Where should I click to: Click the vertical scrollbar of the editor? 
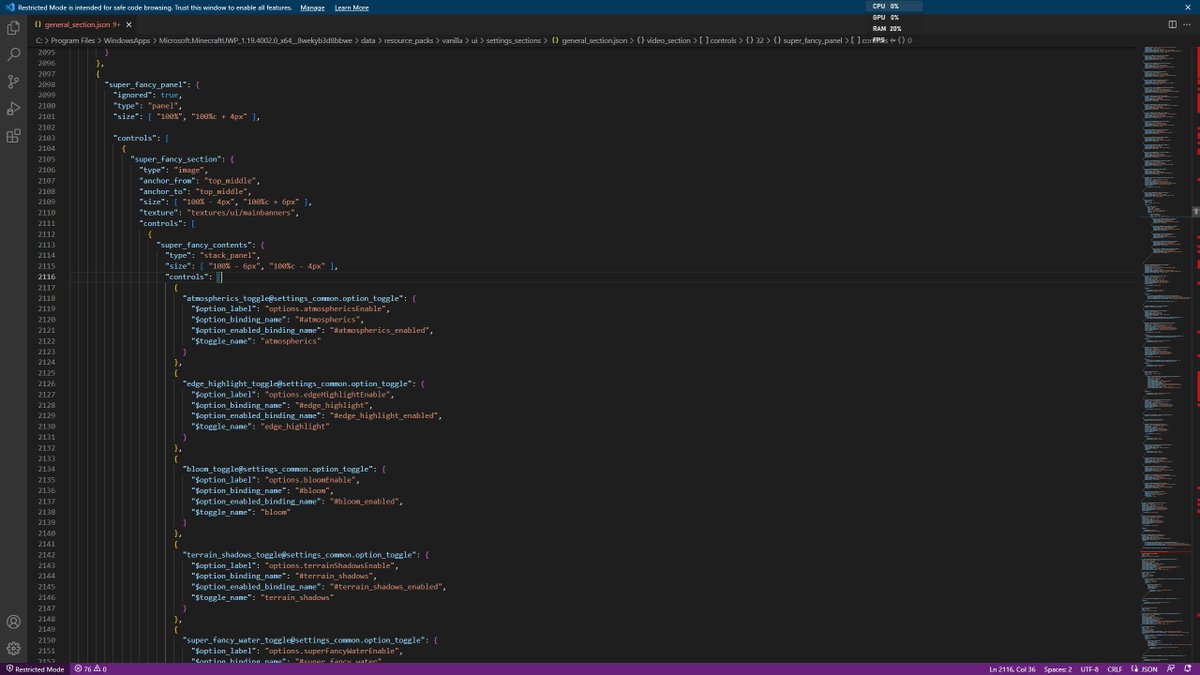click(1195, 354)
